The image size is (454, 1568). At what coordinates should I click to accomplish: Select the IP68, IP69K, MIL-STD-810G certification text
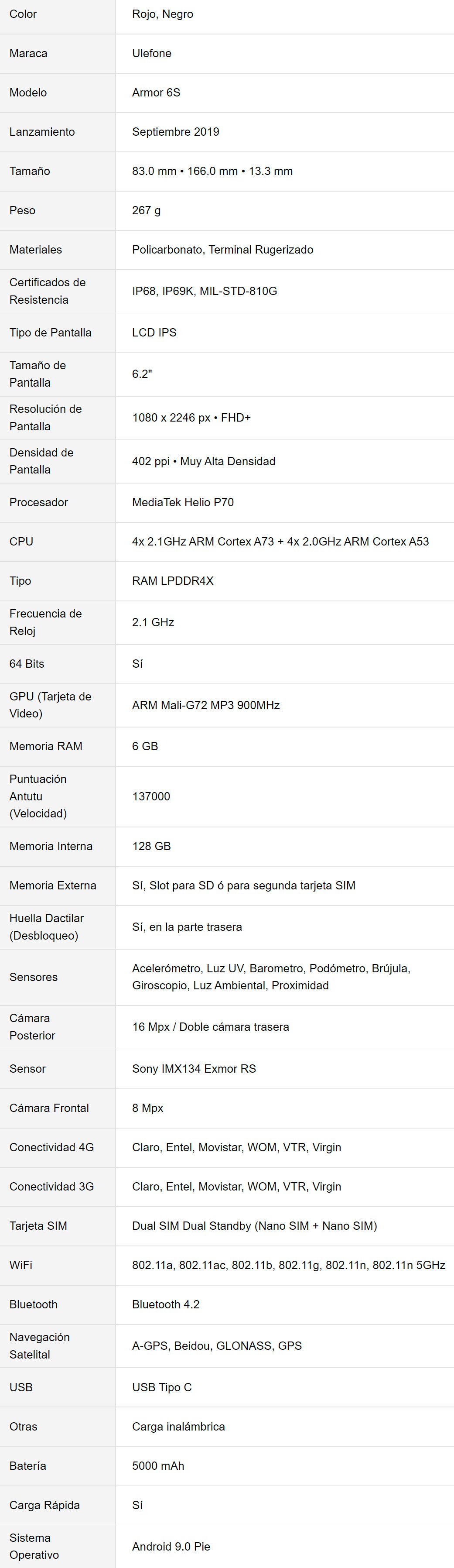click(x=205, y=291)
